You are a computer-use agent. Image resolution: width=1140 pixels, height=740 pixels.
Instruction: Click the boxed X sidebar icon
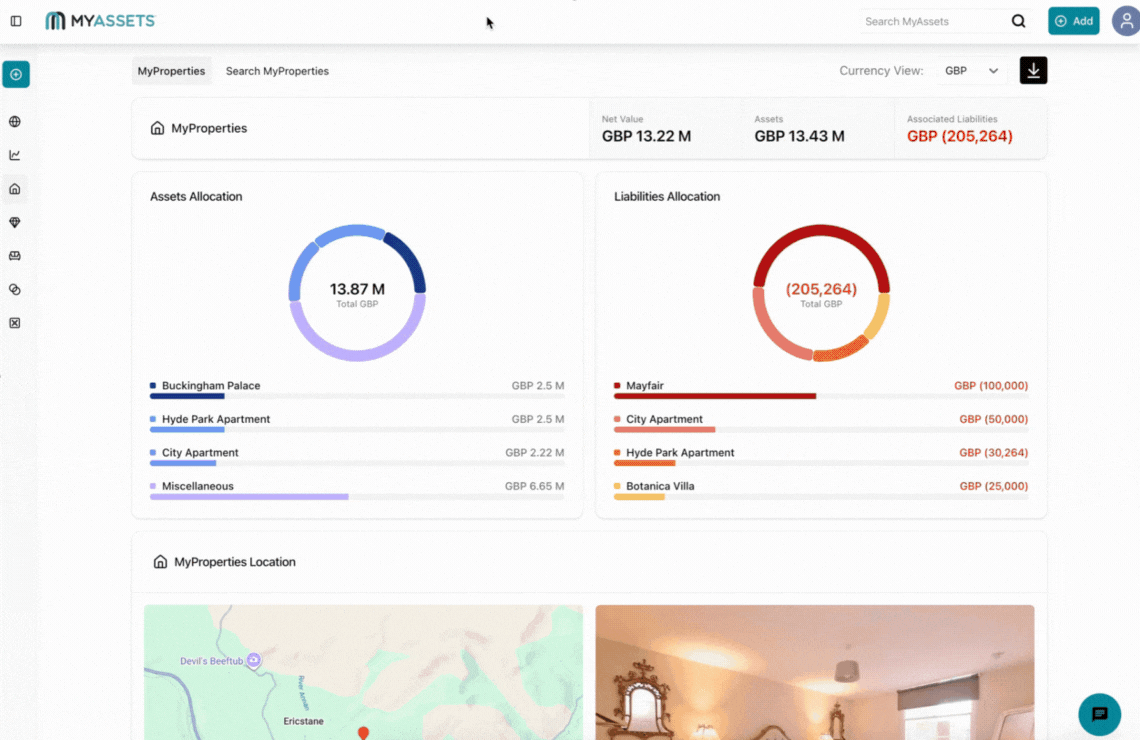tap(15, 323)
